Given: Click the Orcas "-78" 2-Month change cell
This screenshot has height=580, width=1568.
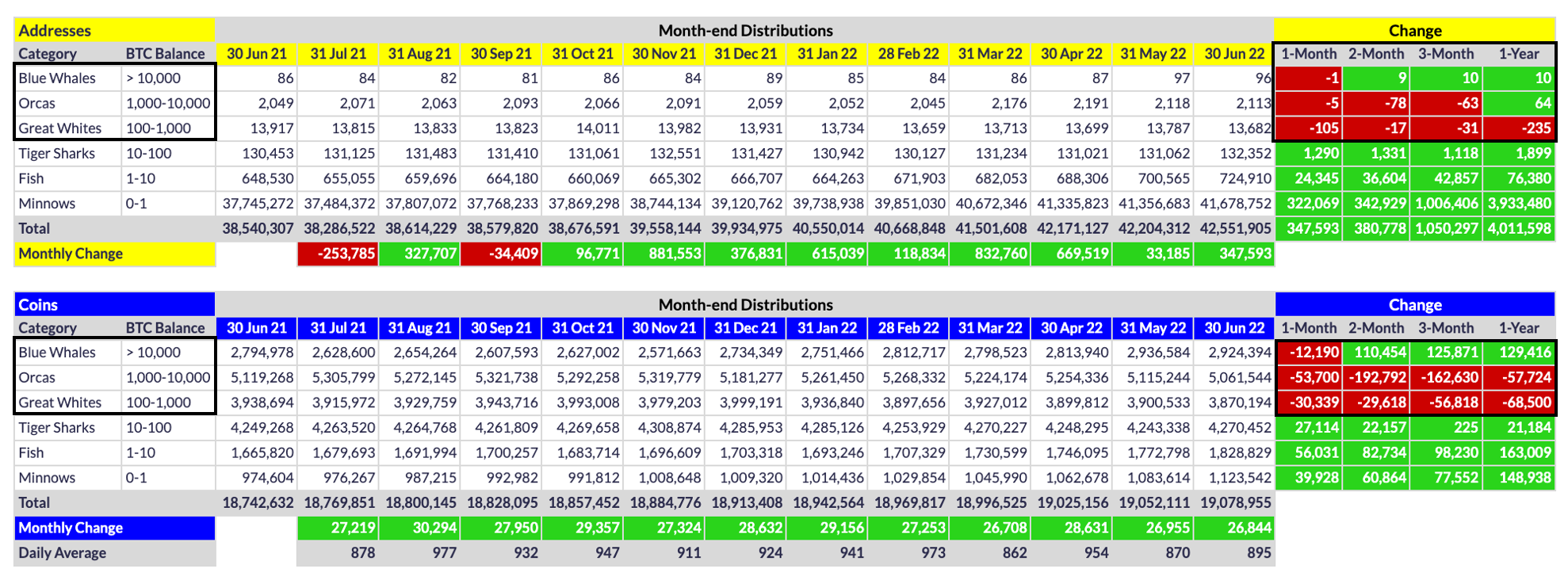Looking at the screenshot, I should pyautogui.click(x=1376, y=103).
